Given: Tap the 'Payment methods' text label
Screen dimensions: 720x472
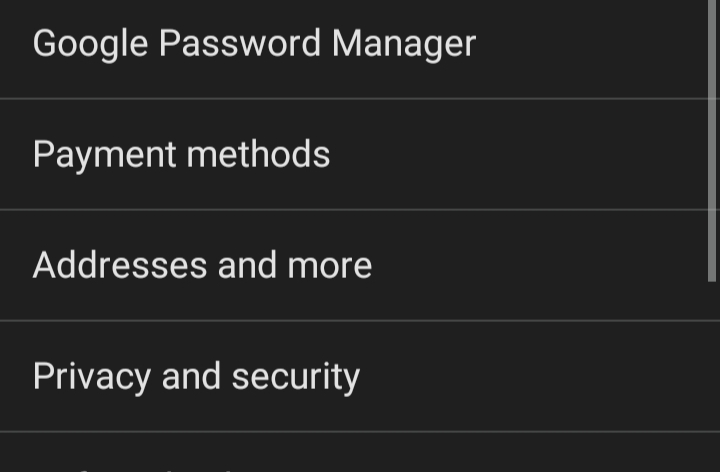Looking at the screenshot, I should [x=181, y=155].
